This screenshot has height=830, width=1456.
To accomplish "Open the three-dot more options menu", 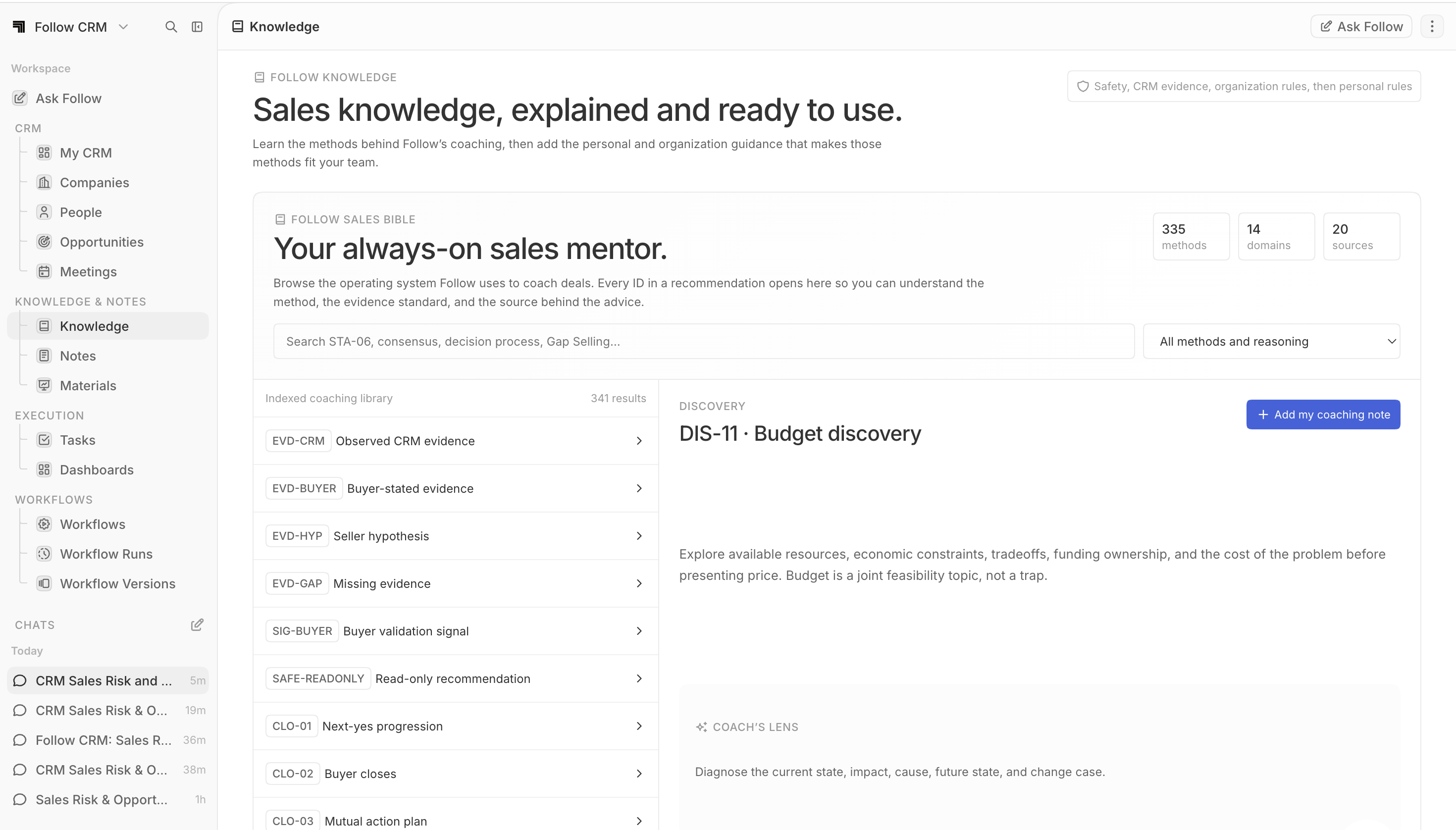I will click(1432, 26).
